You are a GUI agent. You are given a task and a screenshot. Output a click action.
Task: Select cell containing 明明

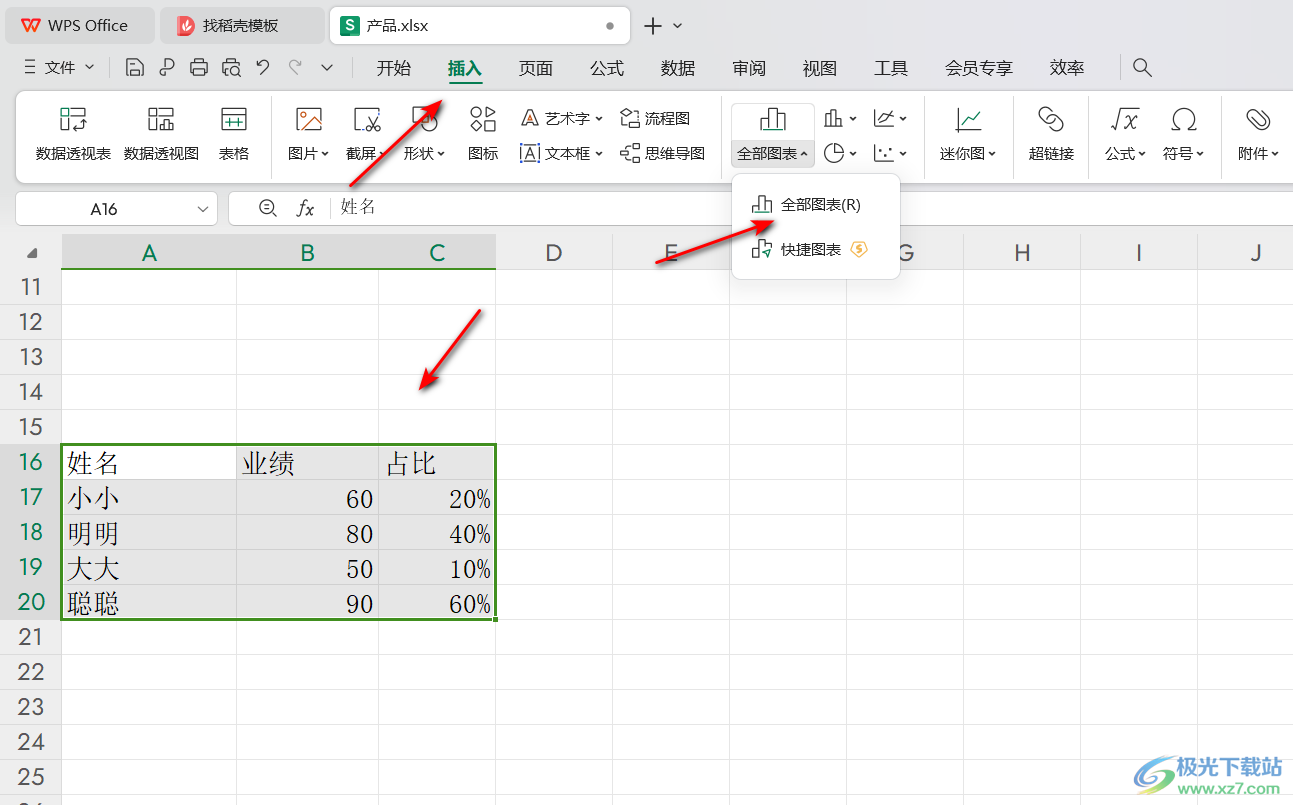click(x=149, y=532)
